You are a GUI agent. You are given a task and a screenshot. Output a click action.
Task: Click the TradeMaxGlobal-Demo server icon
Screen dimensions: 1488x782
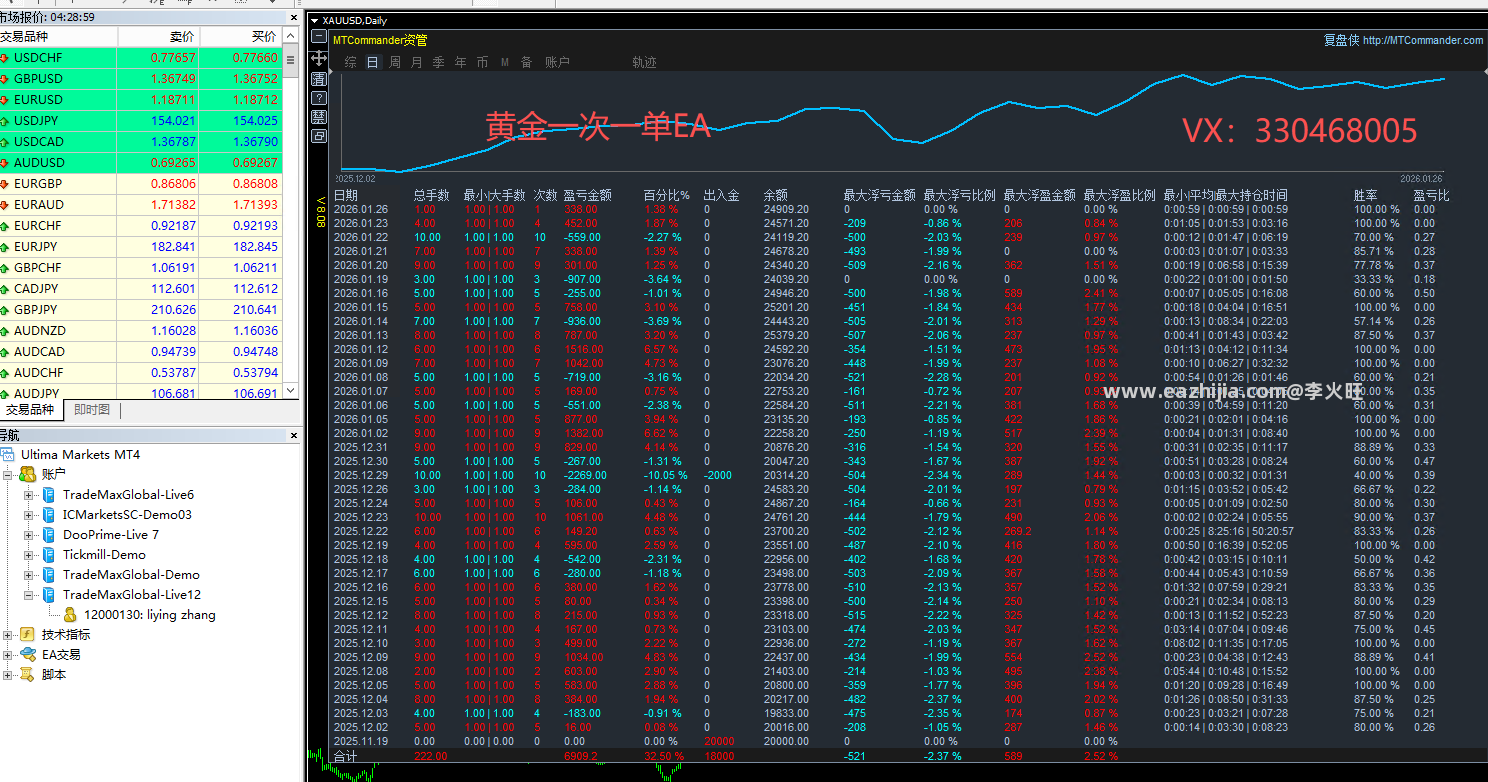[49, 575]
